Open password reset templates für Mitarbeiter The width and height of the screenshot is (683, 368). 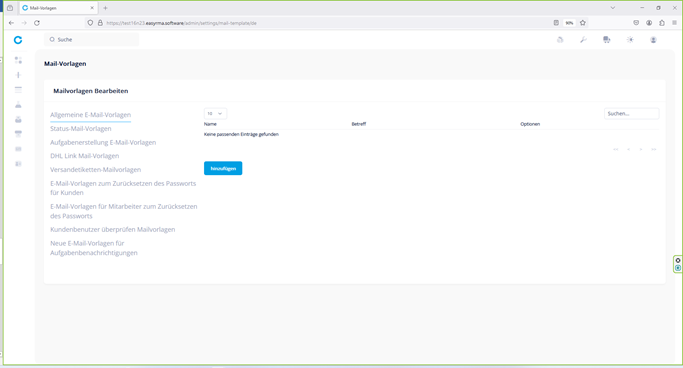(124, 211)
